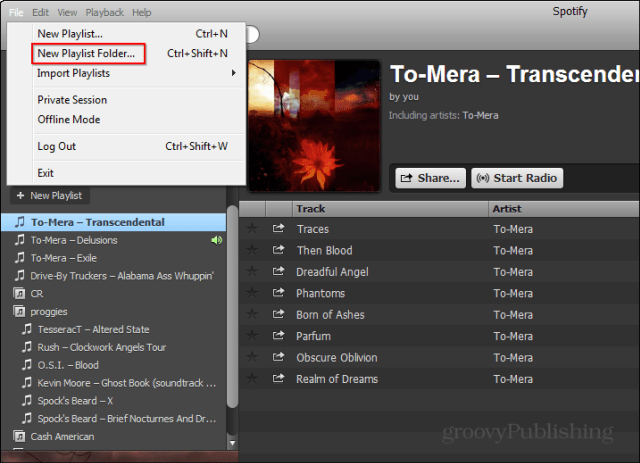This screenshot has height=463, width=640.
Task: Click share icon for Obscure Oblivion
Action: [x=278, y=357]
